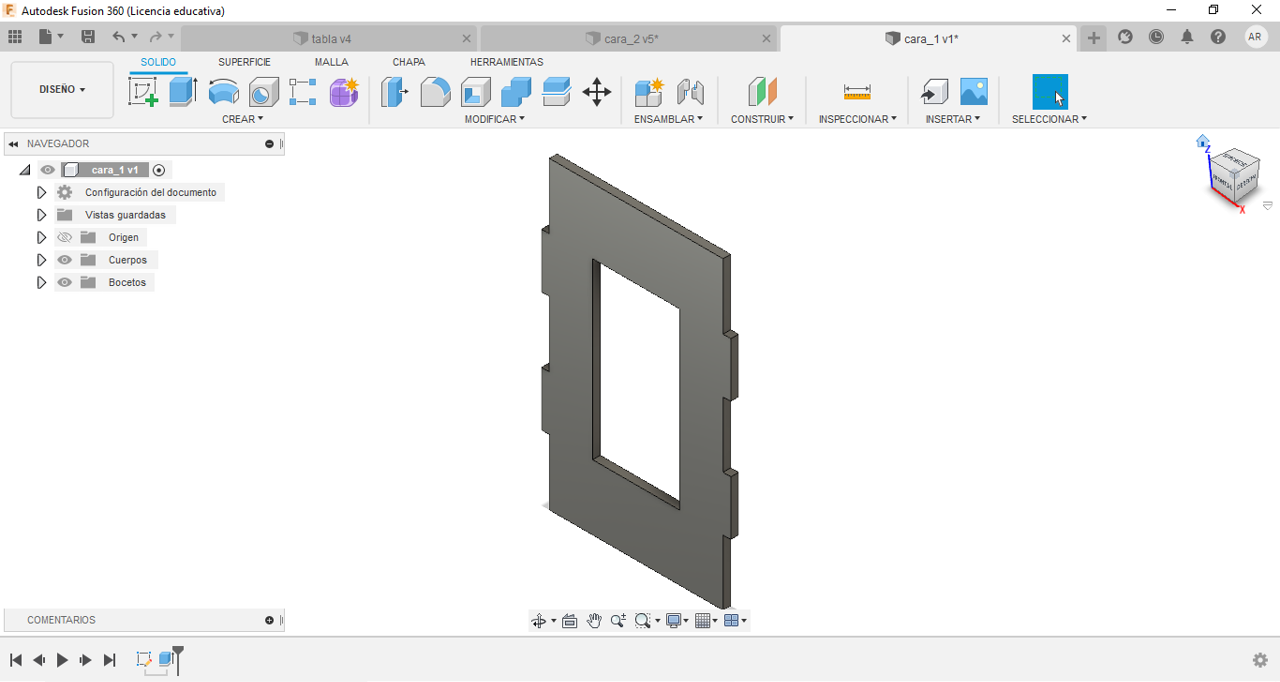Select the Fillet tool
The image size is (1280, 682).
pos(435,92)
